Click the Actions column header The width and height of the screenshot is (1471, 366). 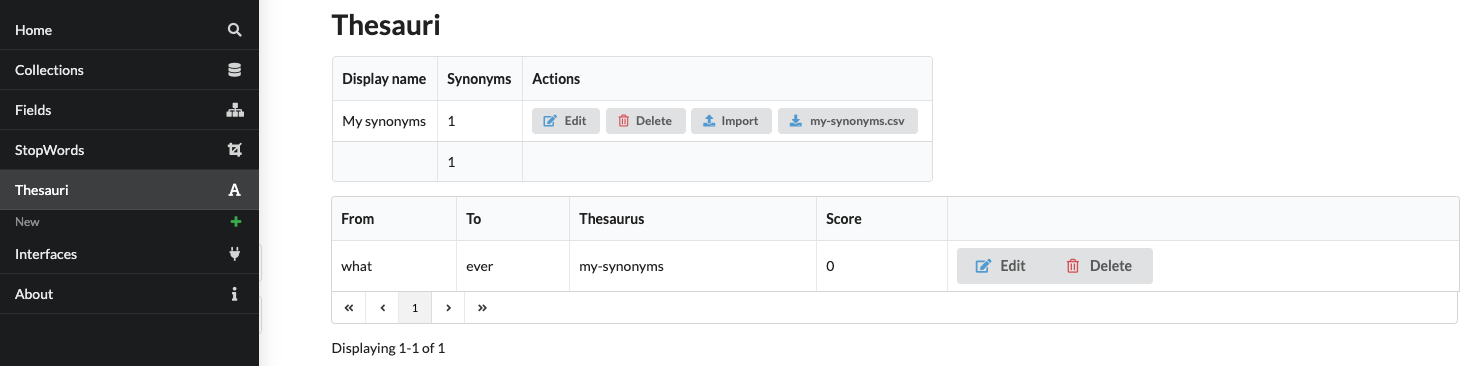pos(727,79)
